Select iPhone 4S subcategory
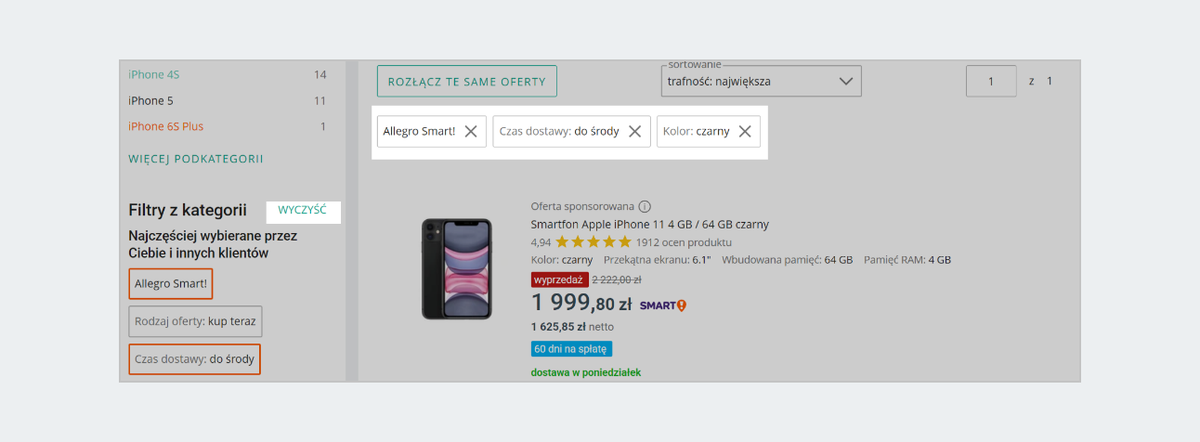Screen dimensions: 1200x442 [x=154, y=75]
